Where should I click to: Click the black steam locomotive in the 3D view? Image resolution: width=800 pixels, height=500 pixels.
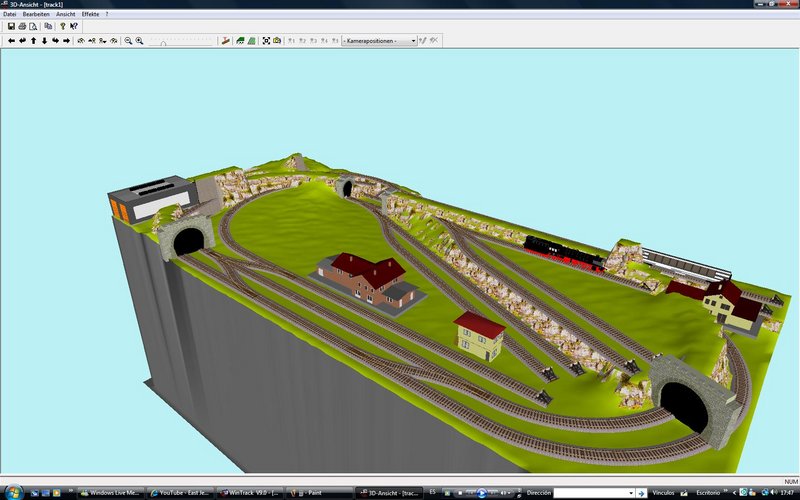click(564, 253)
